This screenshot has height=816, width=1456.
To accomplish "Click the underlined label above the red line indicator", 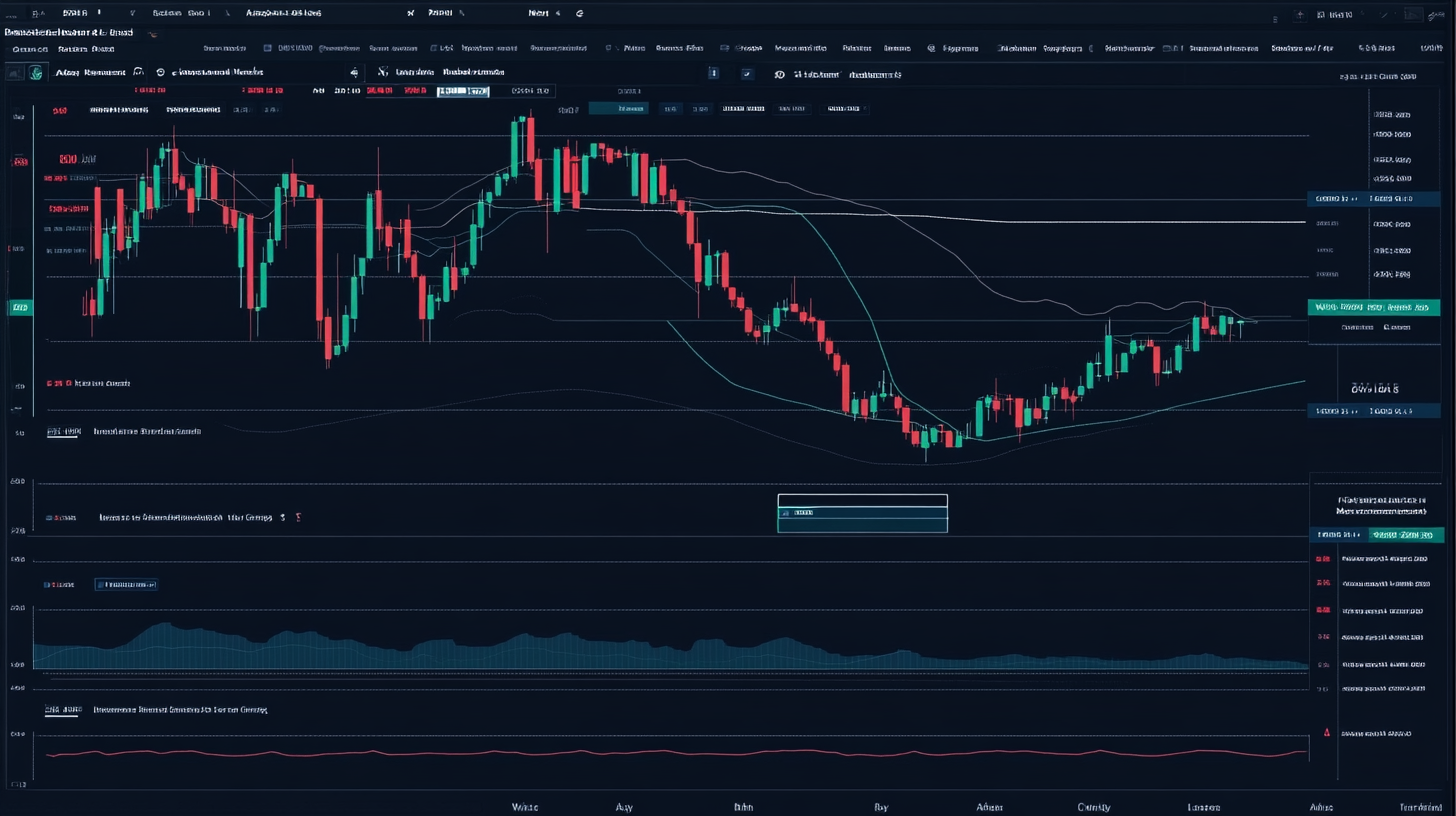I will pos(63,710).
